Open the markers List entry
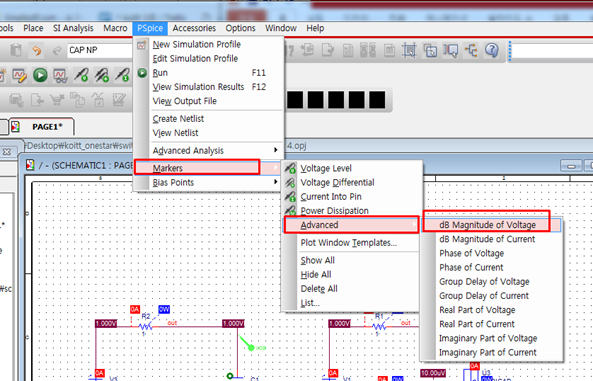Image resolution: width=593 pixels, height=381 pixels. coord(310,303)
